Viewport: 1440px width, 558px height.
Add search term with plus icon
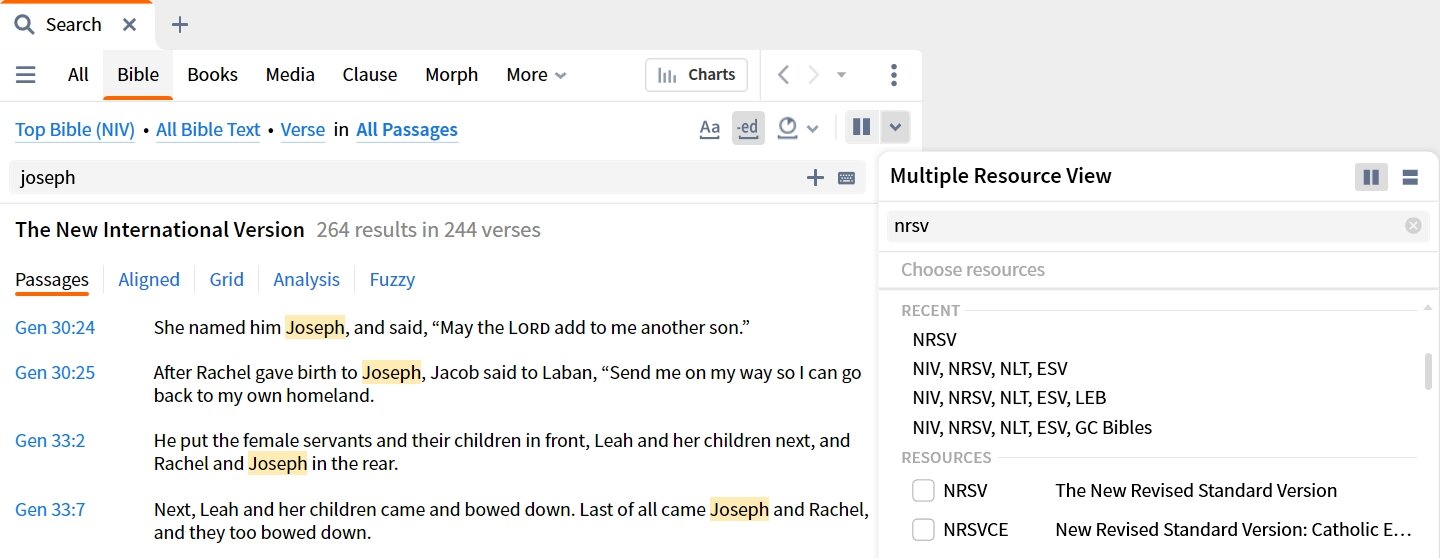[x=816, y=178]
